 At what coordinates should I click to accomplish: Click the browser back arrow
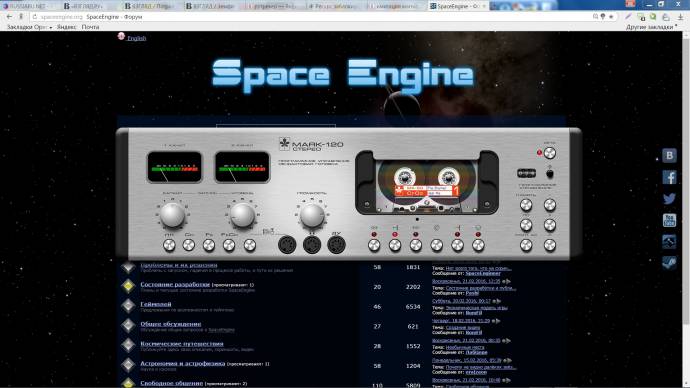click(9, 17)
